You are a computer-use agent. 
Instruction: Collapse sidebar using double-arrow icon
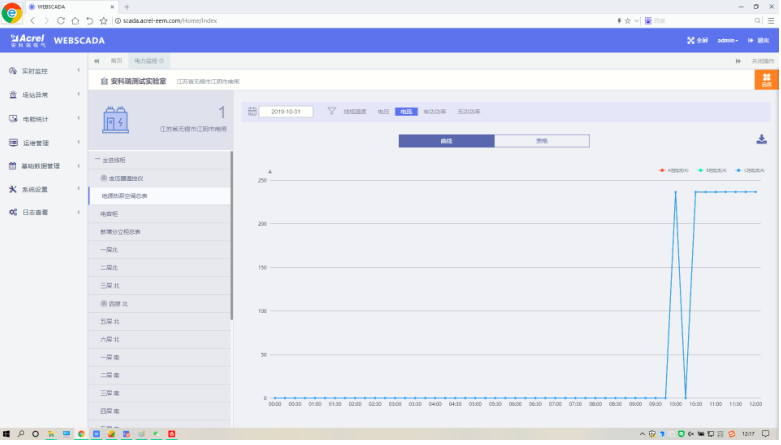[x=97, y=61]
